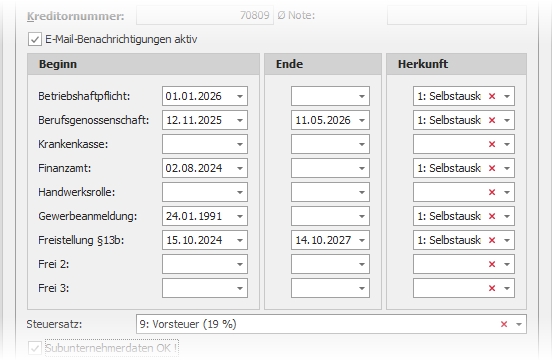
Task: Click Finanzamt Herkunft 1: Selbstausk text
Action: click(449, 168)
